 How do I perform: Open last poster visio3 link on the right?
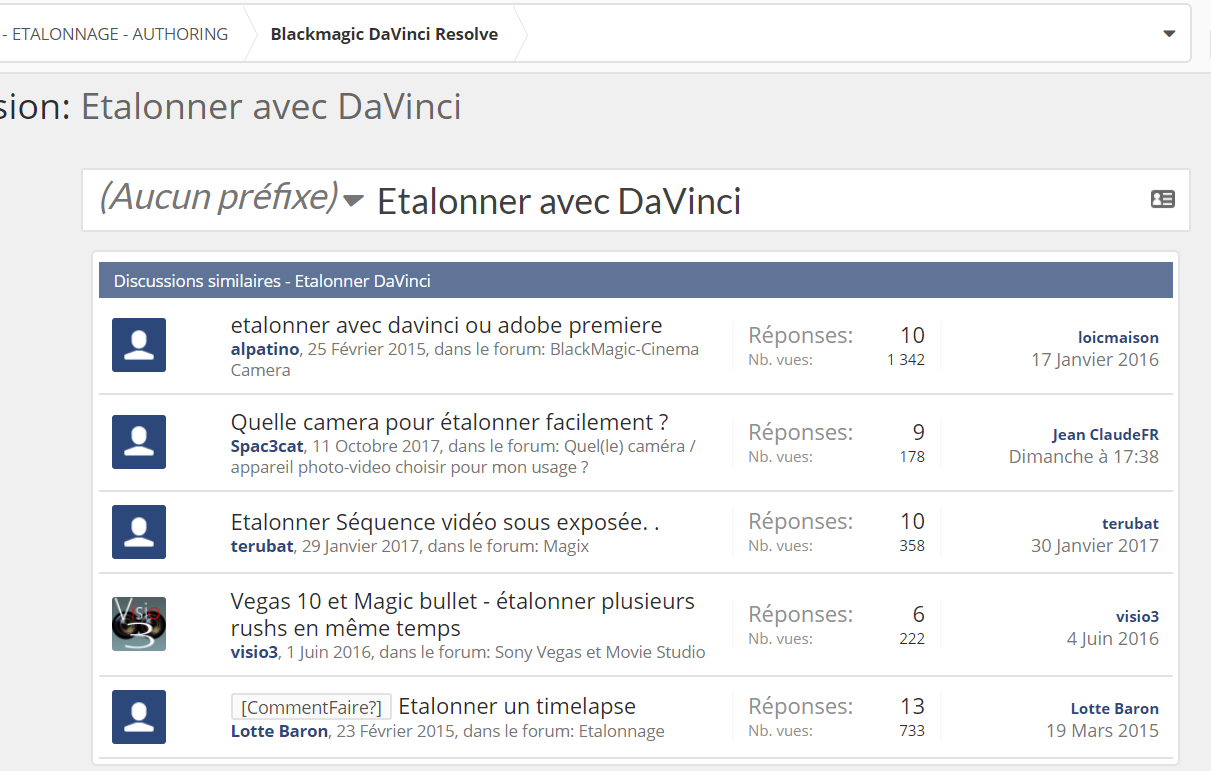(x=1138, y=616)
